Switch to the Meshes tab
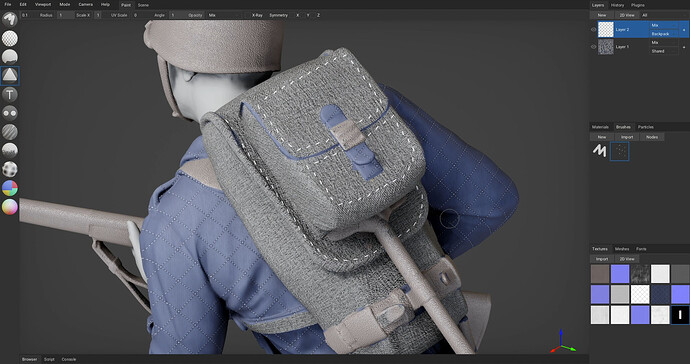Screen dimensions: 690x364 pyautogui.click(x=622, y=249)
